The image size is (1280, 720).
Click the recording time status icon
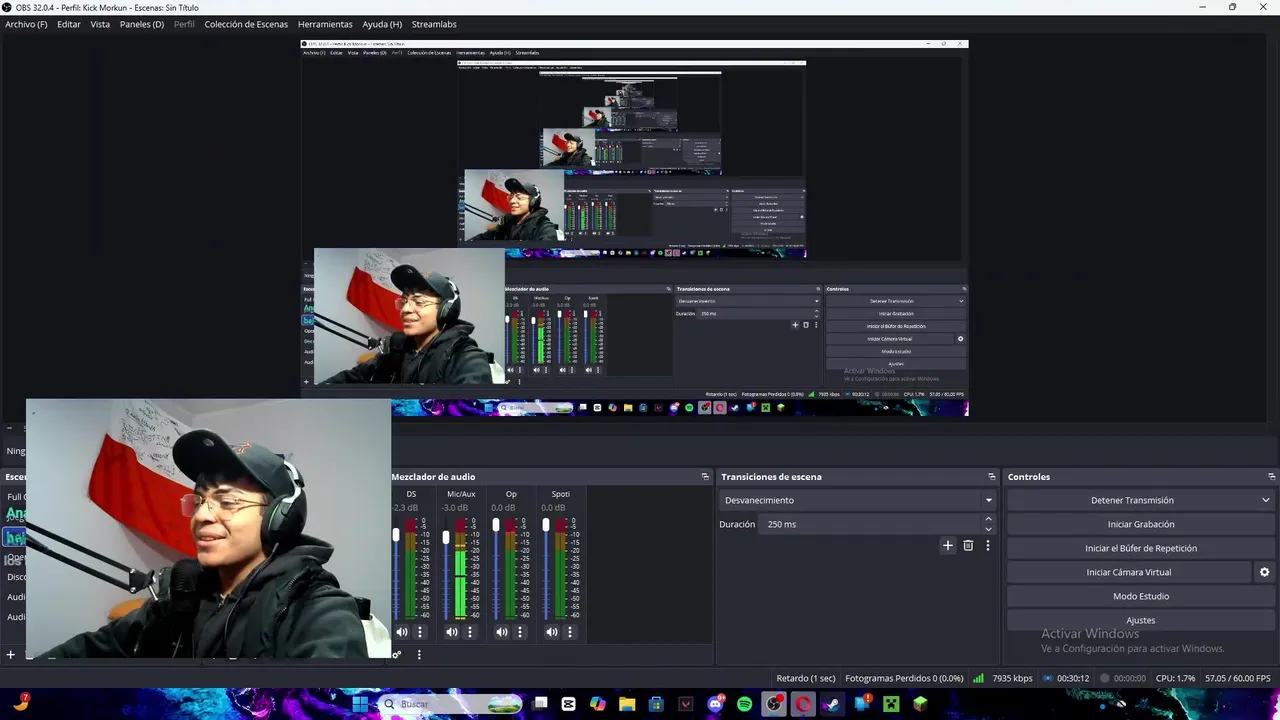(x=1105, y=678)
